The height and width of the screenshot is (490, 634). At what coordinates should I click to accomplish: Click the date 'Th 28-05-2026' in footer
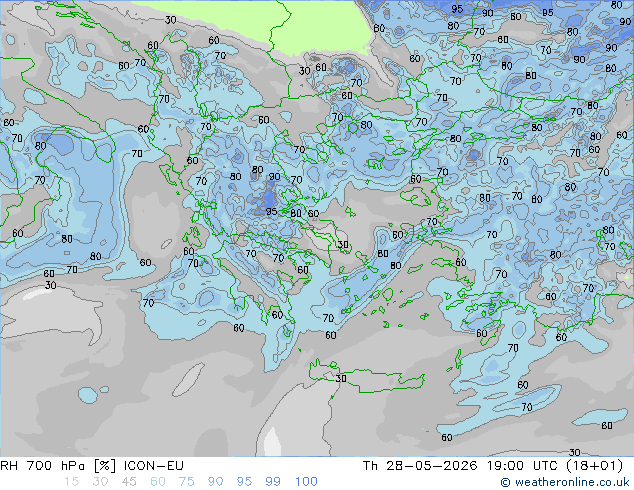pos(420,466)
